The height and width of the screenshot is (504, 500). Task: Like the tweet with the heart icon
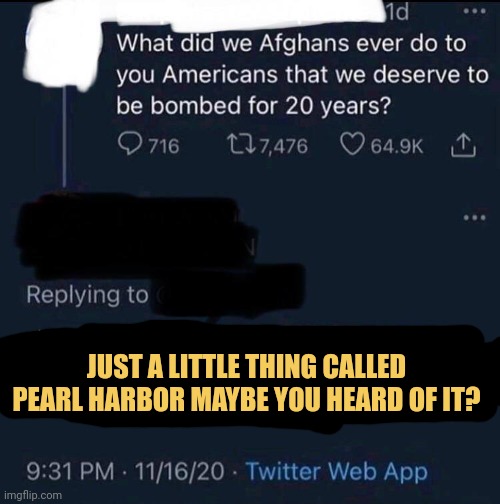coord(353,146)
